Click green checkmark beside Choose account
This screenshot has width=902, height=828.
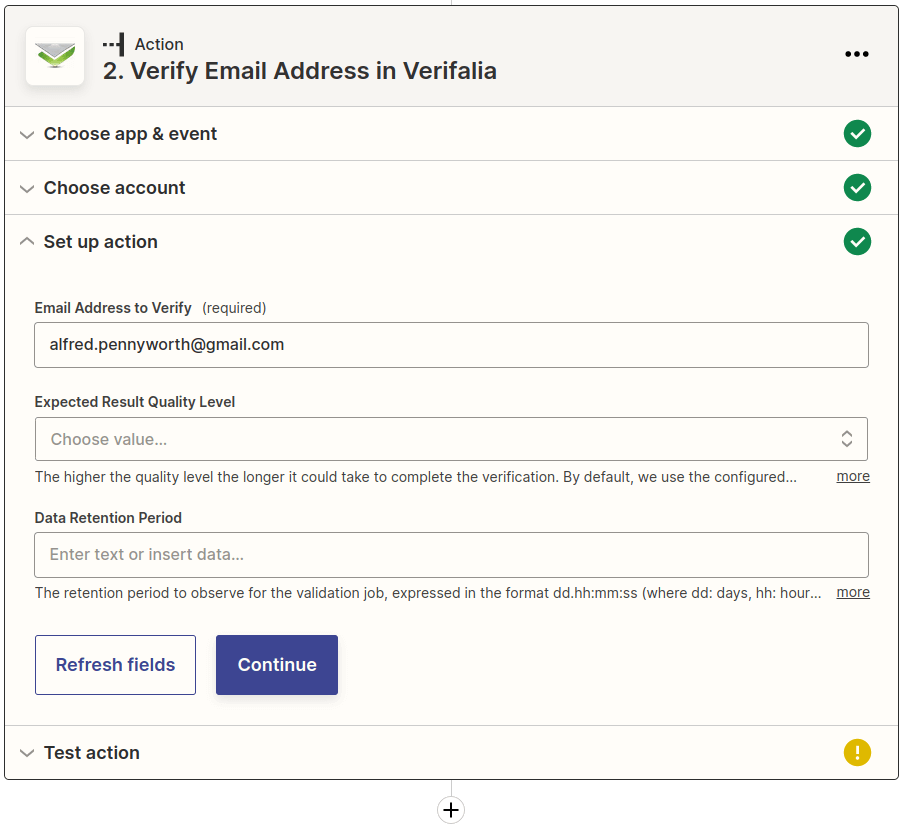coord(856,188)
